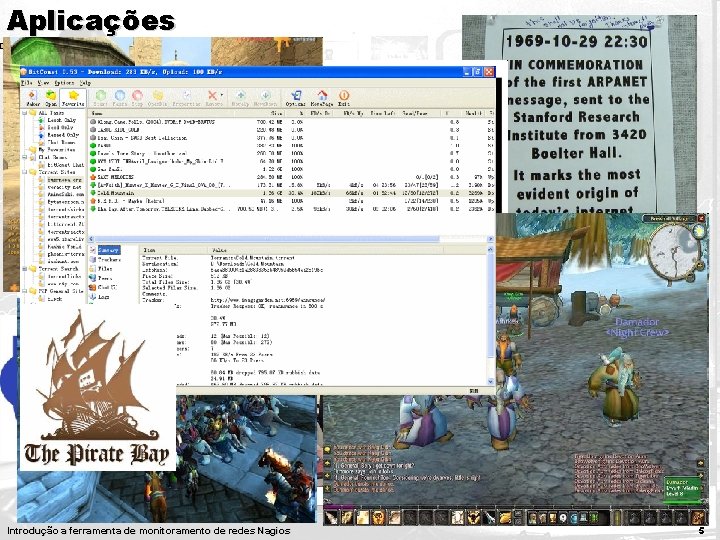Select BitComet Chat under Chat Rooms

pyautogui.click(x=66, y=165)
